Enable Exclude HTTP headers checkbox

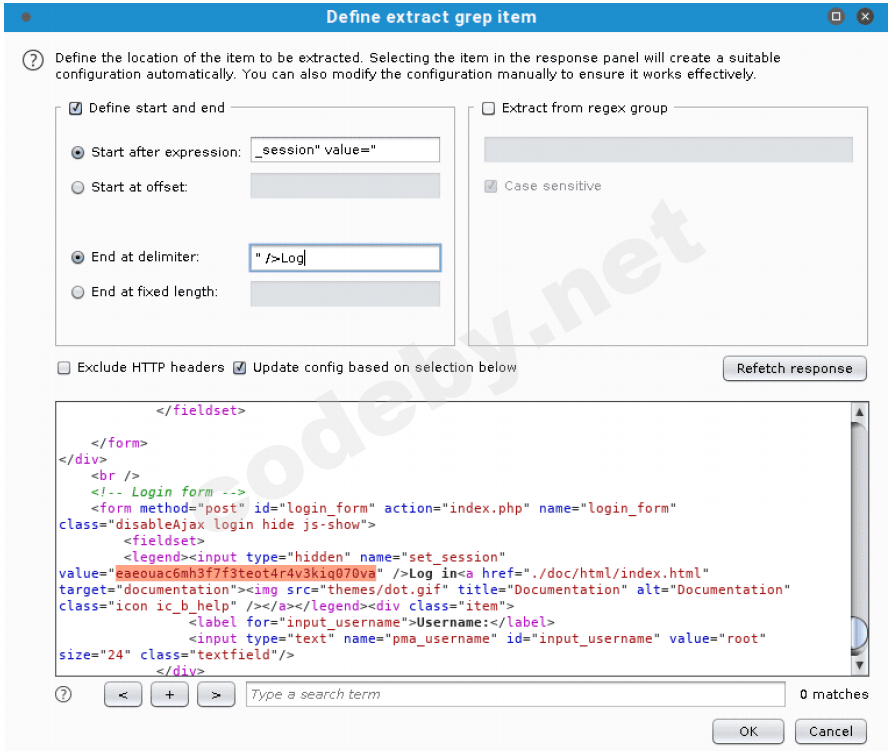coord(64,368)
